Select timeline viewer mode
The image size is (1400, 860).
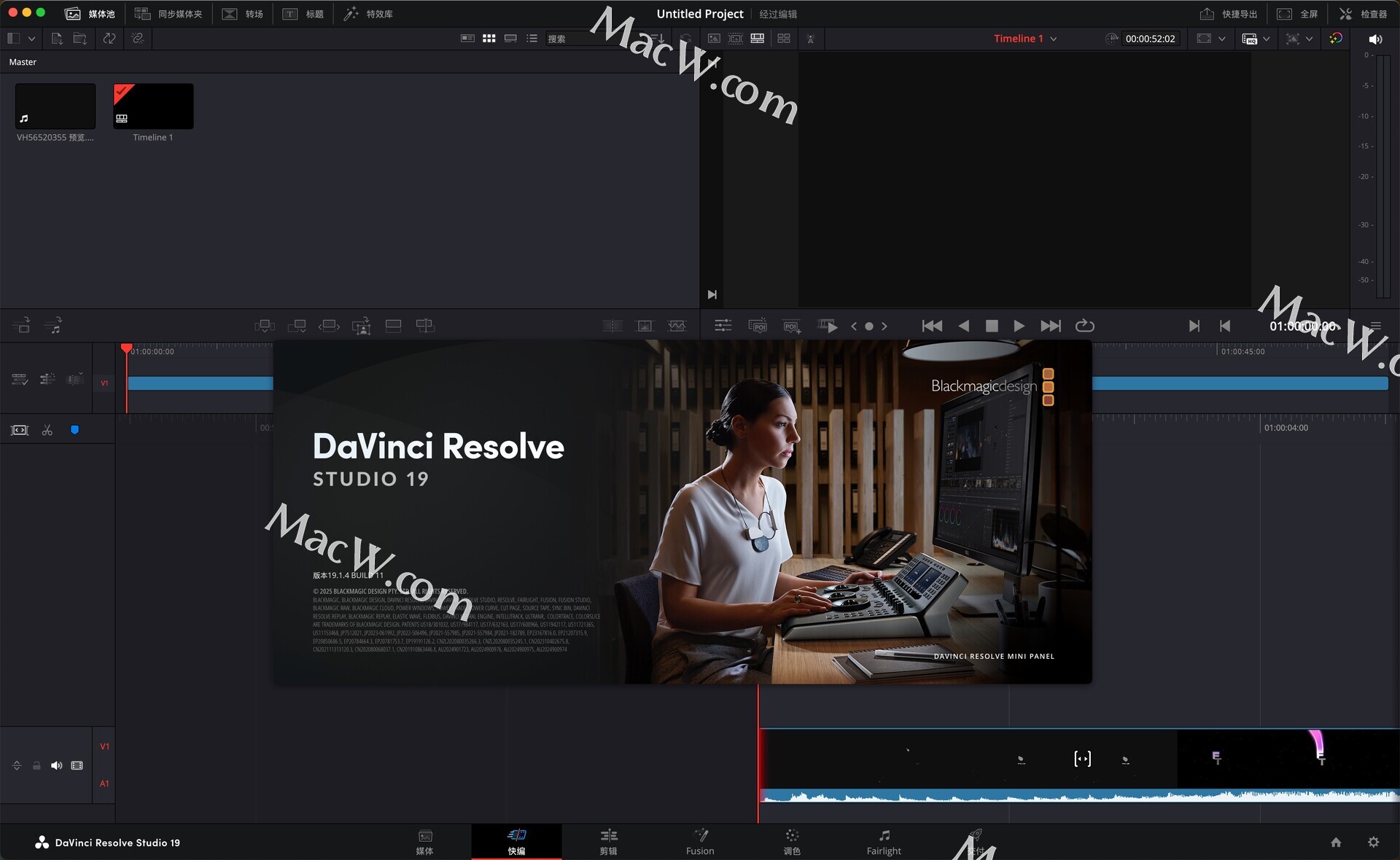758,38
